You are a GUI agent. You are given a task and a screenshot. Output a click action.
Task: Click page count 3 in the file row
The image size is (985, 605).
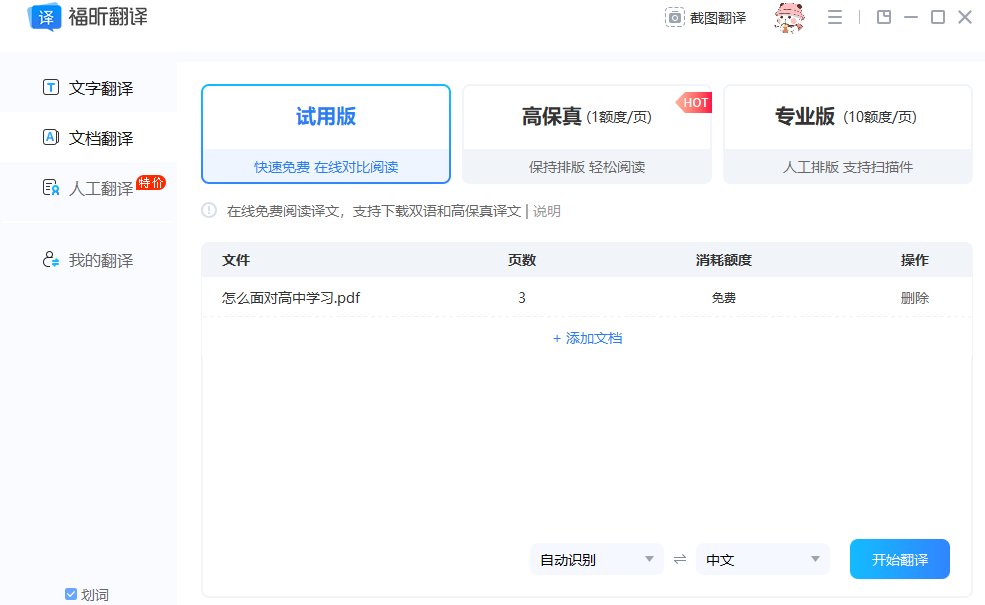522,298
